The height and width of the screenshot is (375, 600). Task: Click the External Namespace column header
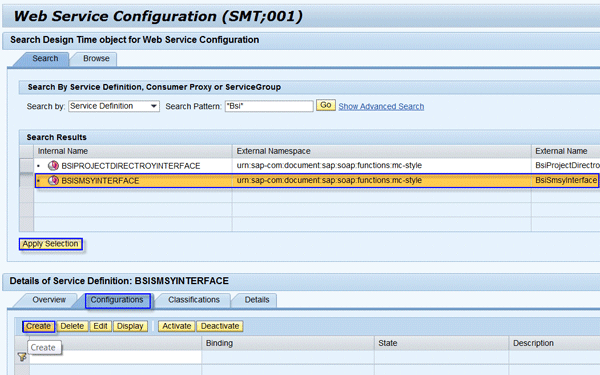point(382,151)
